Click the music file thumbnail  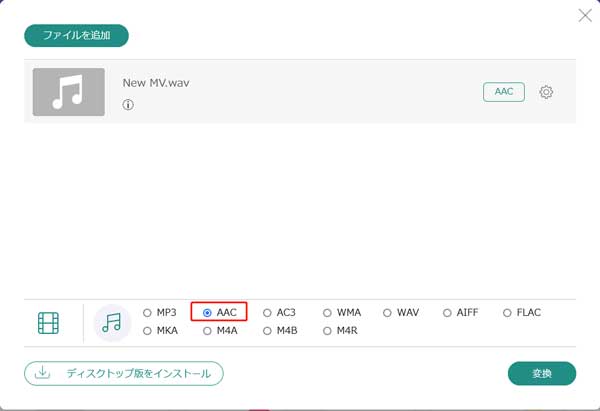click(69, 92)
